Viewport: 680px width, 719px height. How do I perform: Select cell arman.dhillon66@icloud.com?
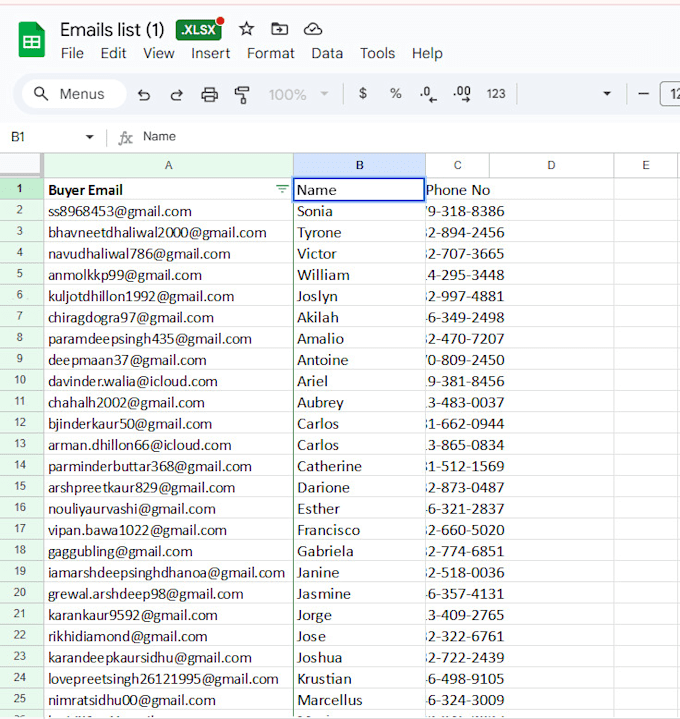pos(168,445)
